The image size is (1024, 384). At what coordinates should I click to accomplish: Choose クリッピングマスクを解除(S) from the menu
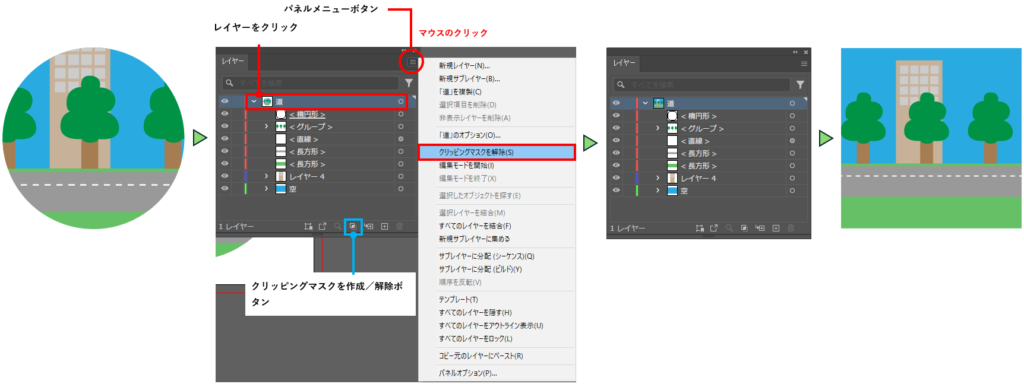[x=496, y=152]
